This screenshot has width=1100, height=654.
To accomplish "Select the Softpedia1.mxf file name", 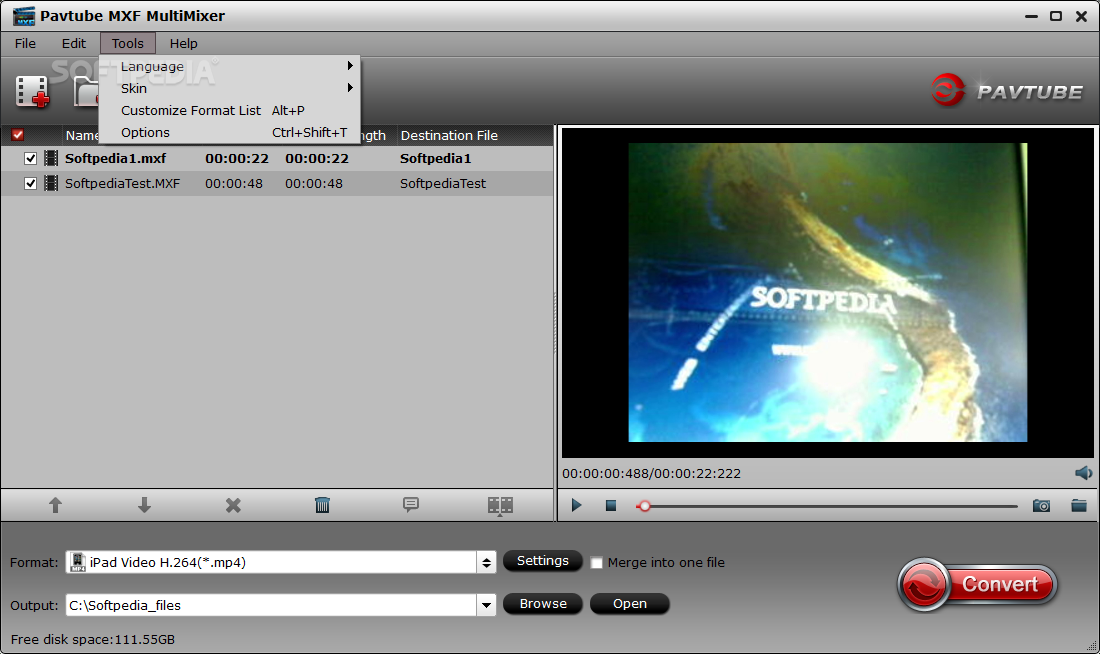I will point(116,159).
